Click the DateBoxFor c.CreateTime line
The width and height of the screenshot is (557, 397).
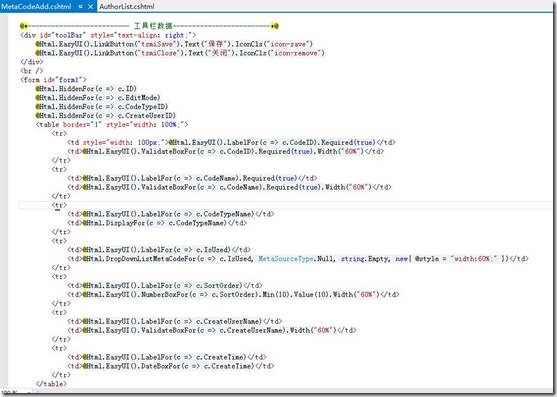click(x=171, y=366)
